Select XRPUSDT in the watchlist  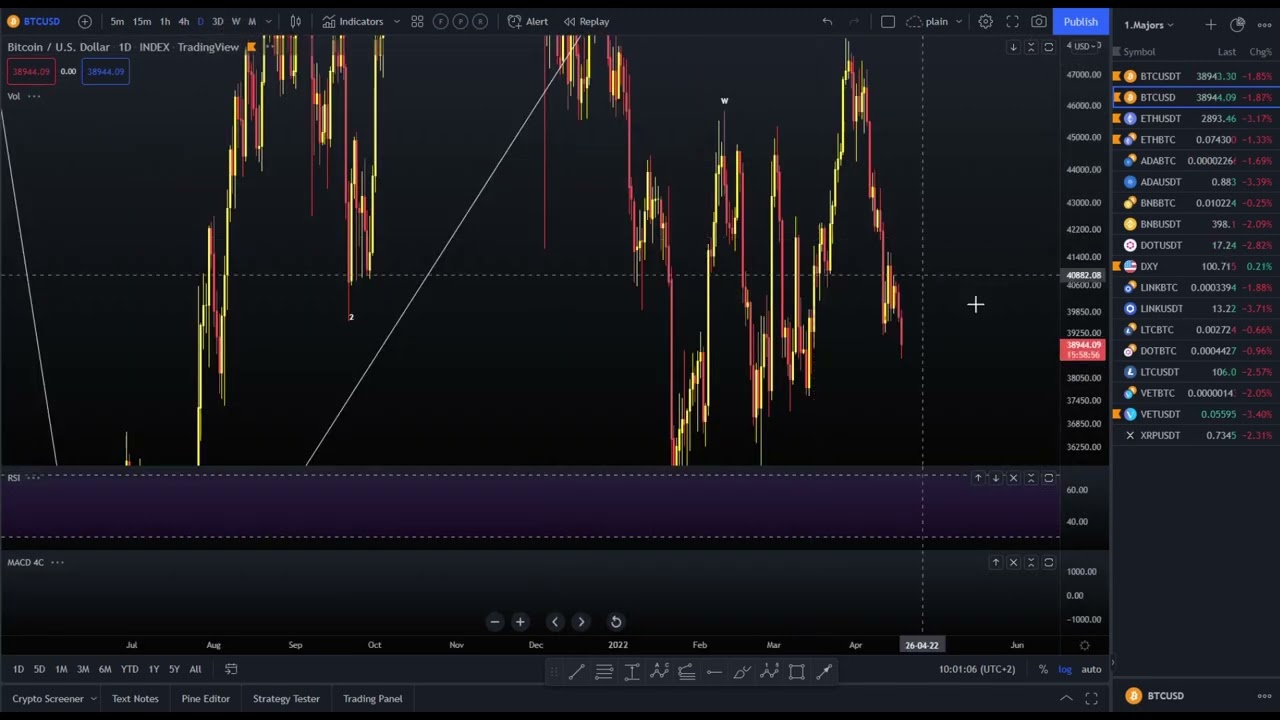[x=1196, y=435]
